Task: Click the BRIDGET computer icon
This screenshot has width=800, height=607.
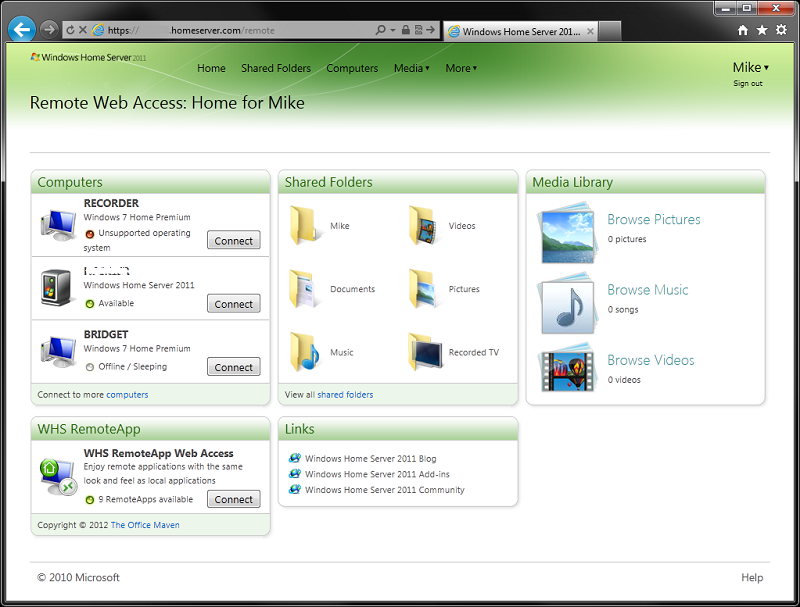Action: point(59,351)
